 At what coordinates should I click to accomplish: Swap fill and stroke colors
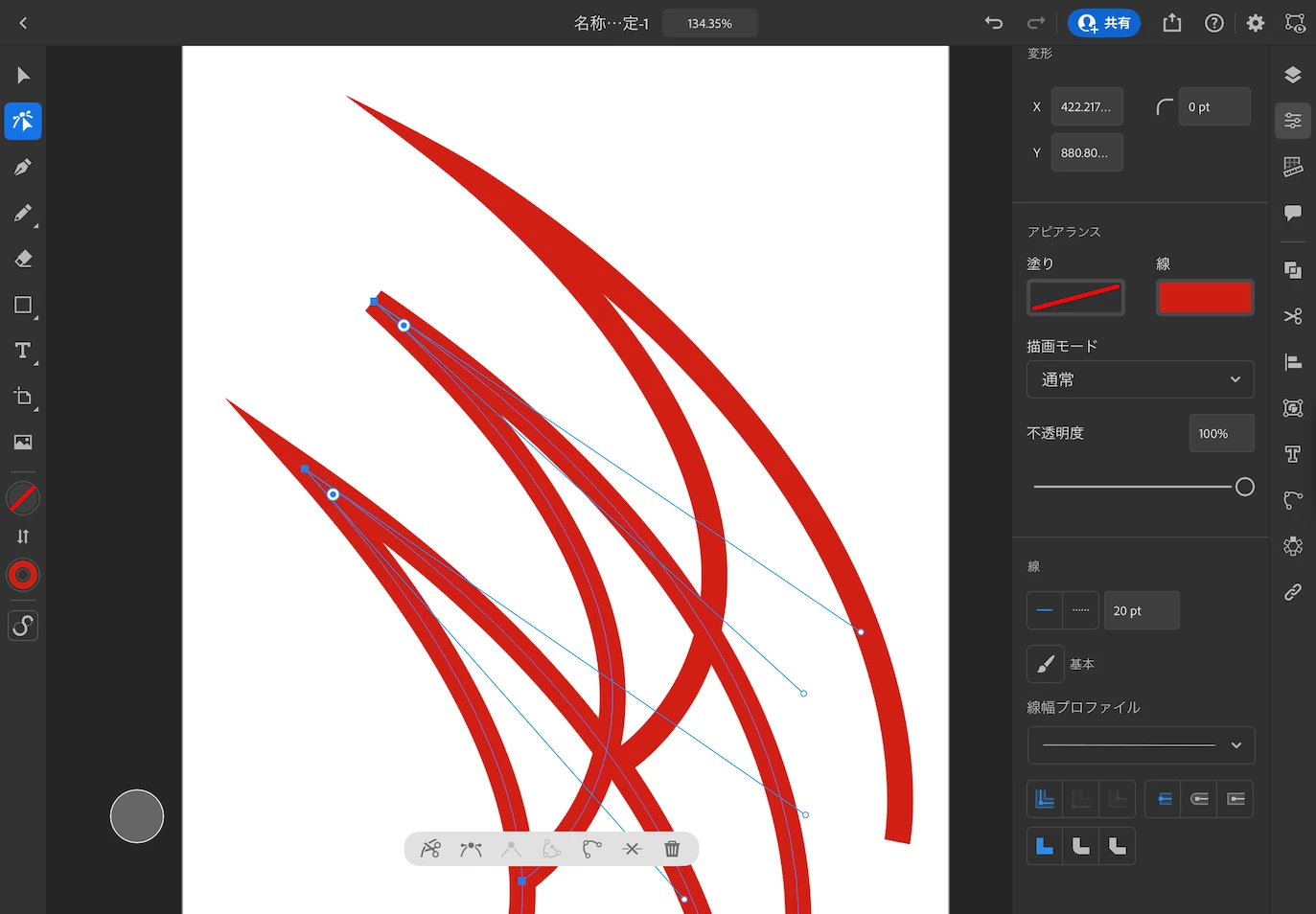tap(23, 537)
